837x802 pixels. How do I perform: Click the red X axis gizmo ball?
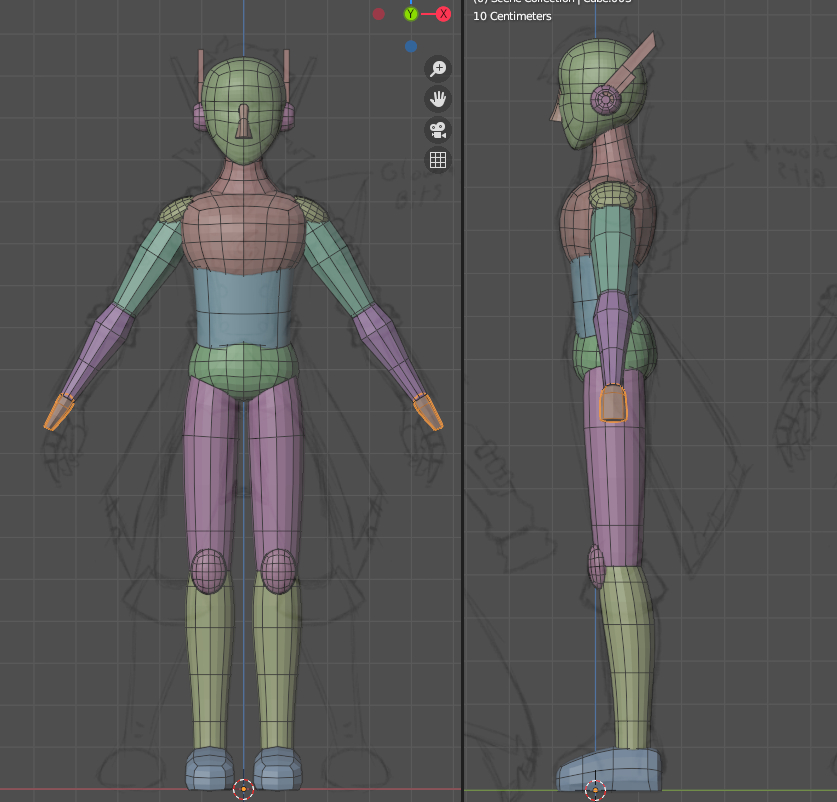(443, 14)
